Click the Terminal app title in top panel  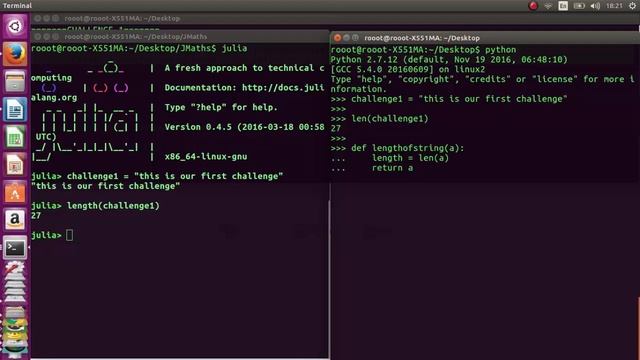click(x=17, y=6)
